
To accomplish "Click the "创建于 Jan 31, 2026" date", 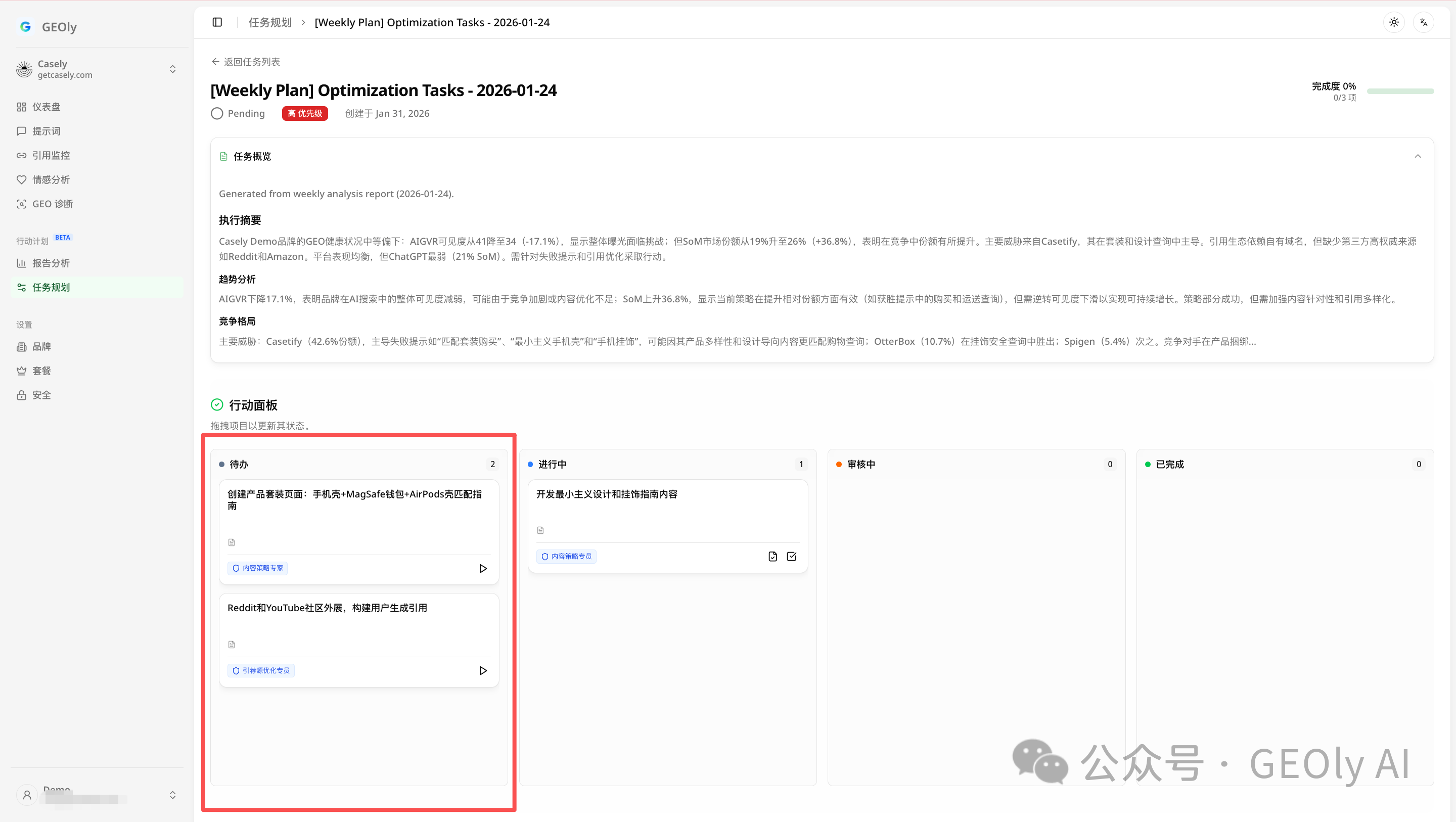I will (x=387, y=114).
